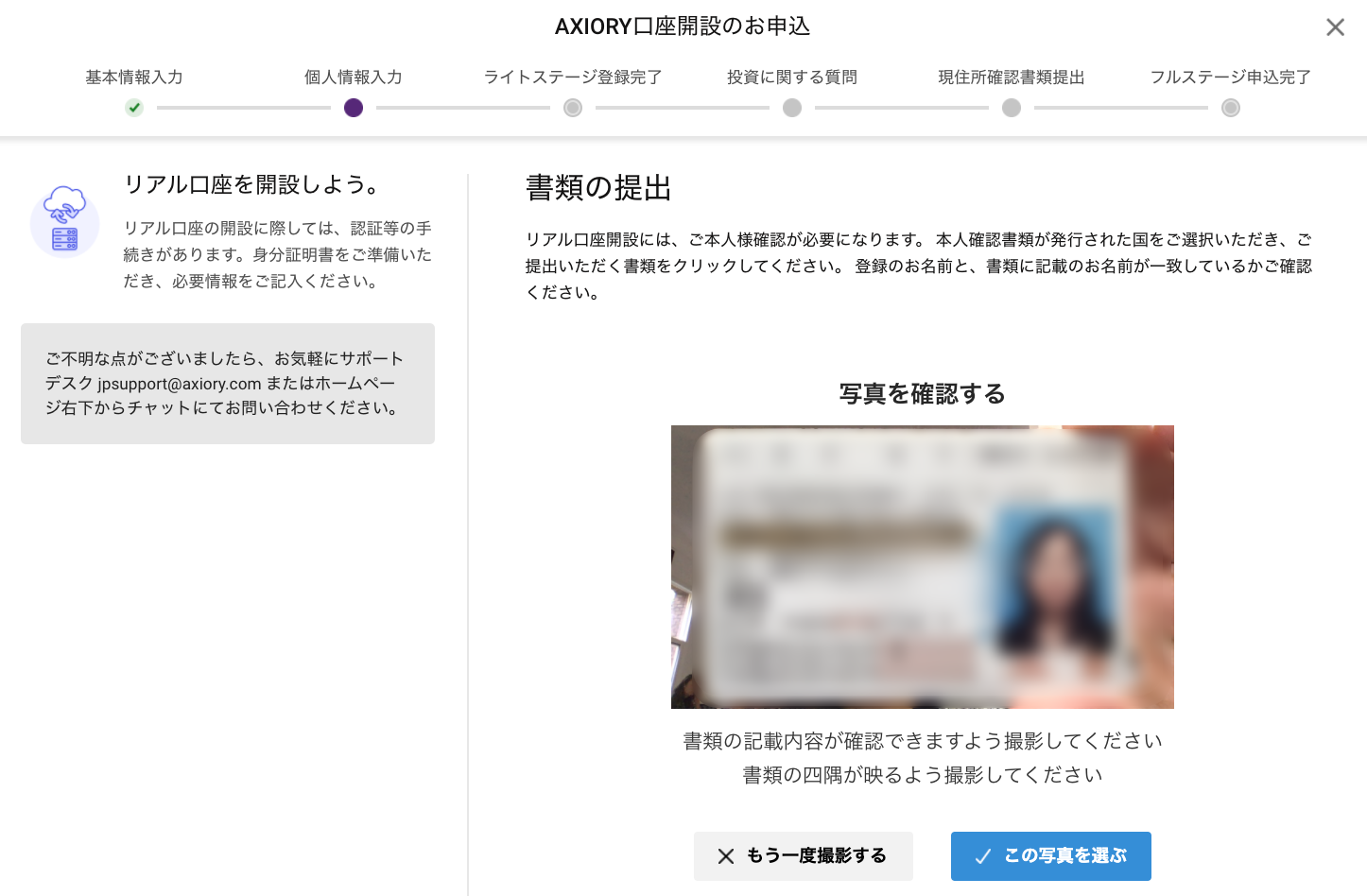
Task: Click the jpsupport@axiory.com email address
Action: 180,384
